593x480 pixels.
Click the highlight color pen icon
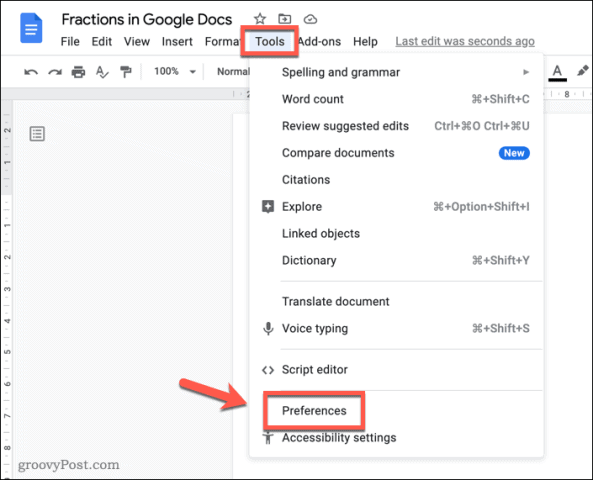point(582,71)
